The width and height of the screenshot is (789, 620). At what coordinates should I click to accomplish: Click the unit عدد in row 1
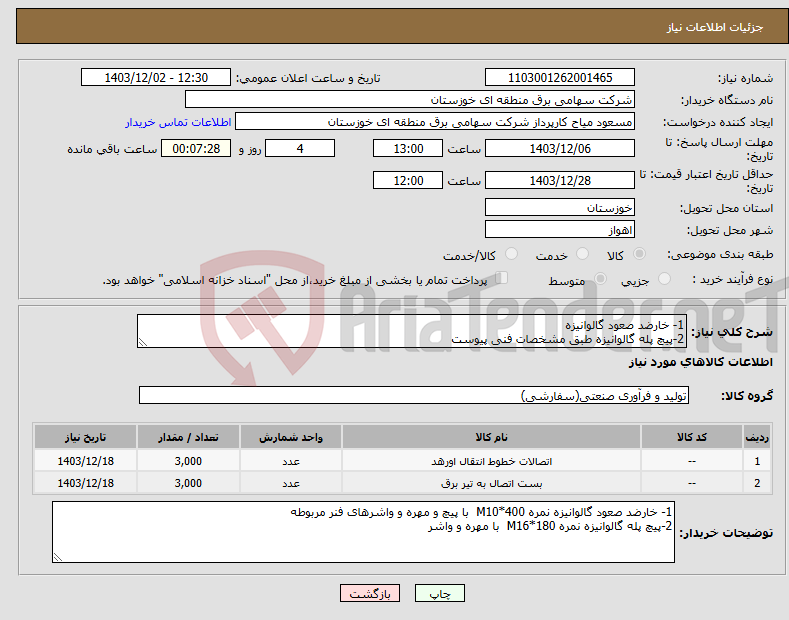click(x=291, y=461)
